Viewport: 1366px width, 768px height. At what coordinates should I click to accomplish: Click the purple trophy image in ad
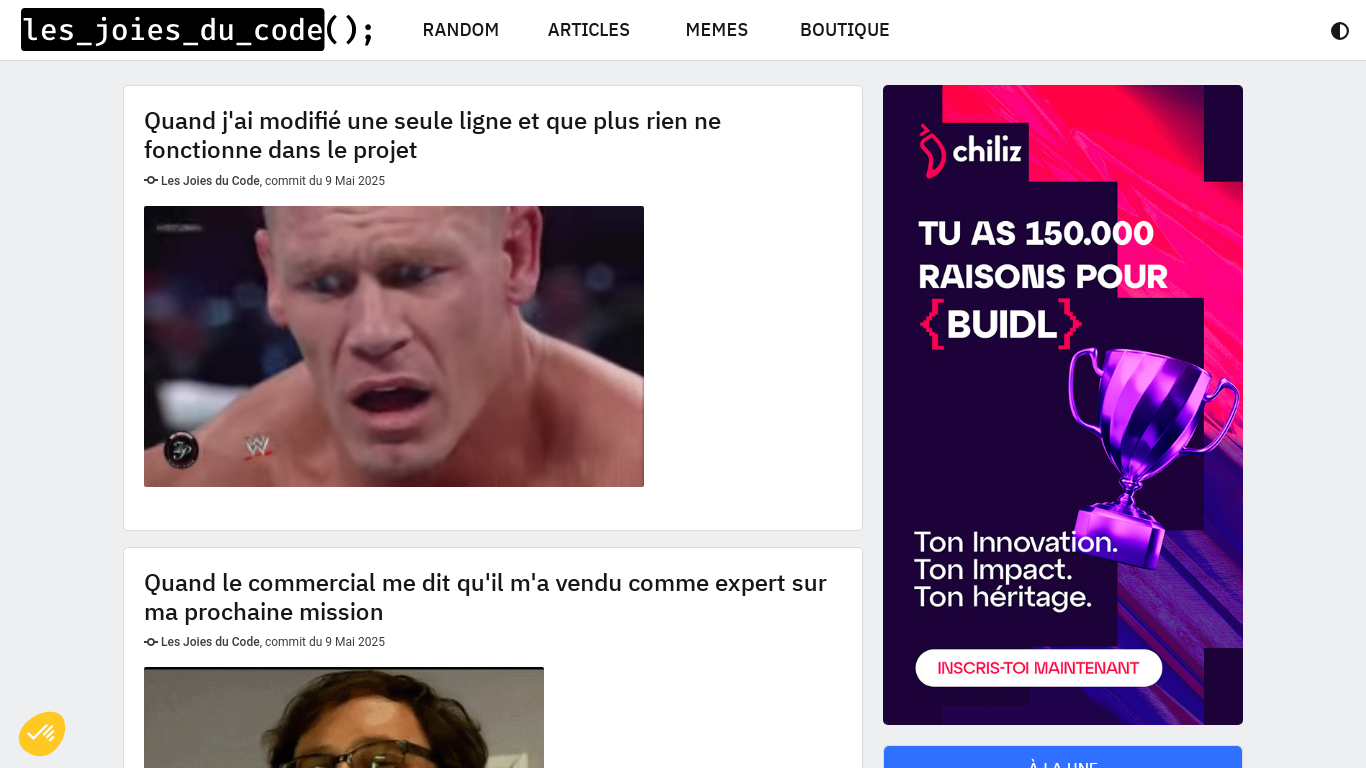tap(1150, 455)
